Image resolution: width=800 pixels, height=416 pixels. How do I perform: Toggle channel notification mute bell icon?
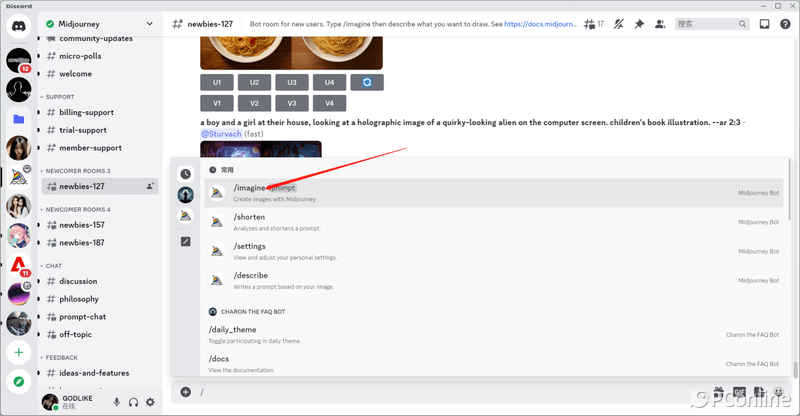point(619,24)
